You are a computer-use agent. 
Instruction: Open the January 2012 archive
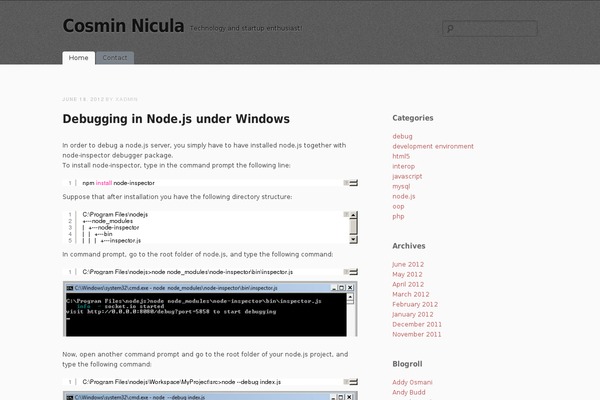tap(412, 314)
